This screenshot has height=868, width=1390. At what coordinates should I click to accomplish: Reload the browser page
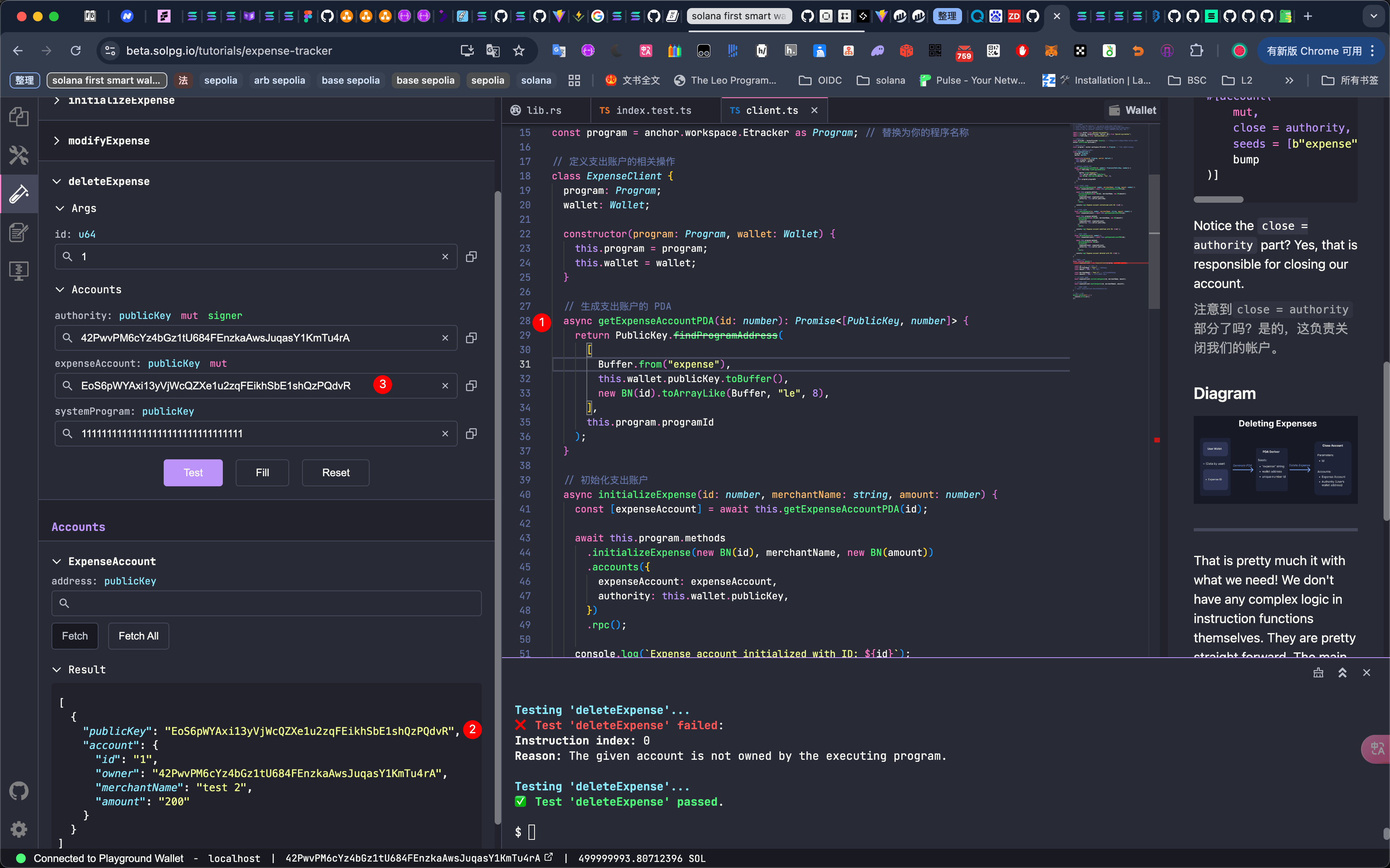[76, 51]
